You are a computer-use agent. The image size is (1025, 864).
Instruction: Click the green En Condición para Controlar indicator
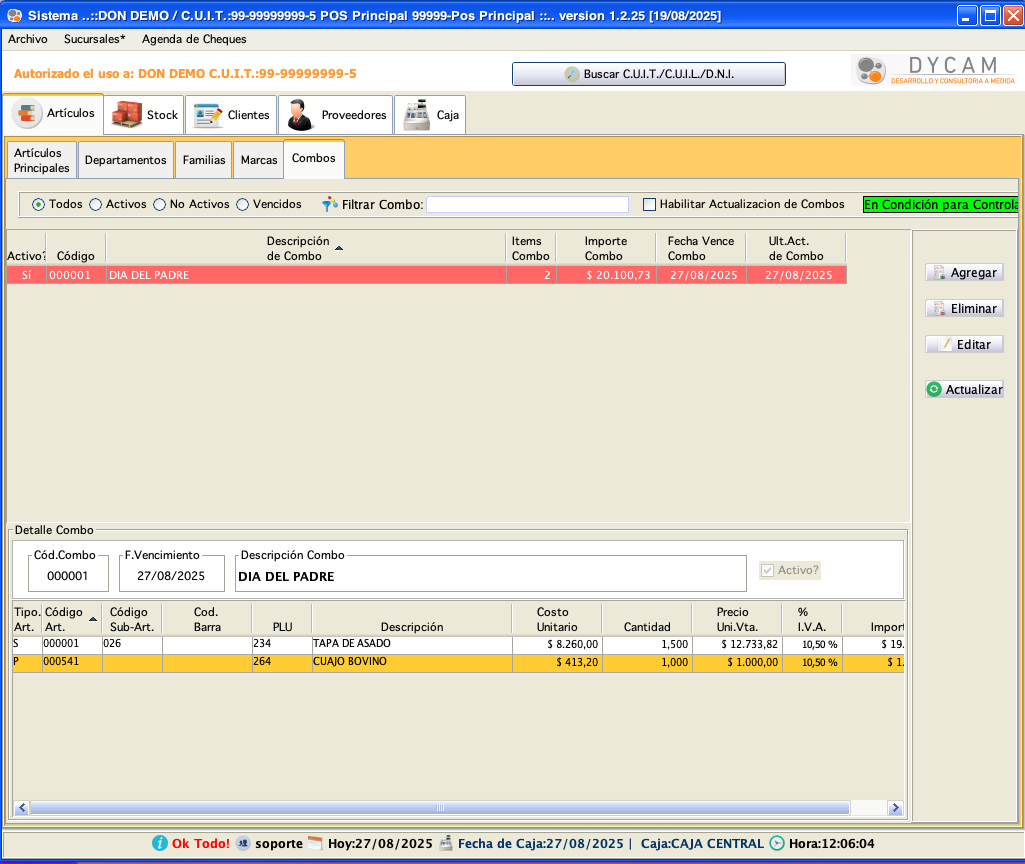pos(939,204)
